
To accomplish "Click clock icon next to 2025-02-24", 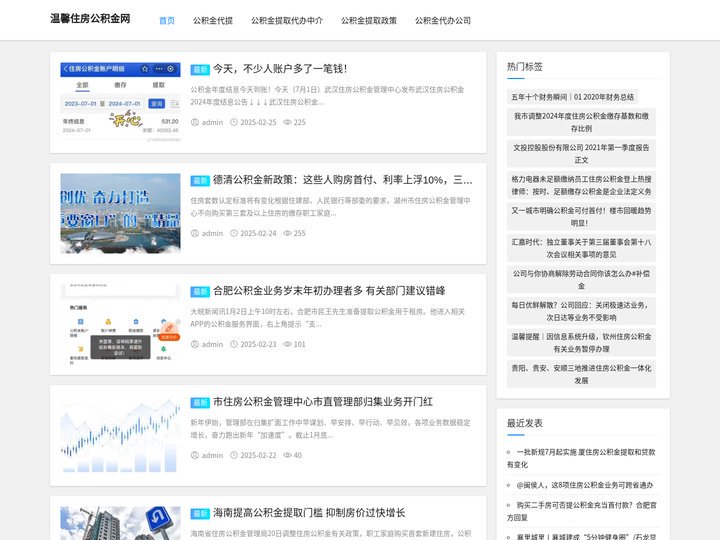I will (234, 233).
